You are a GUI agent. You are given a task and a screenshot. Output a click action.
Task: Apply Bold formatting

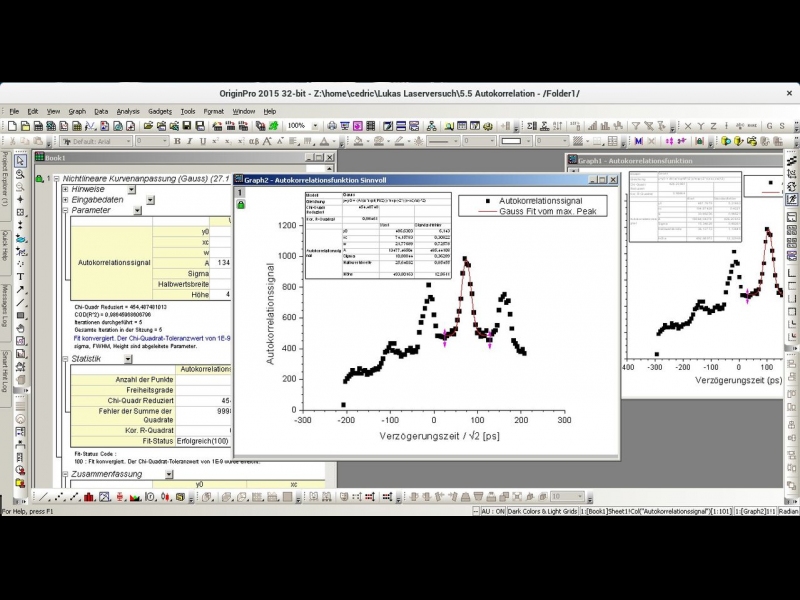tap(177, 141)
